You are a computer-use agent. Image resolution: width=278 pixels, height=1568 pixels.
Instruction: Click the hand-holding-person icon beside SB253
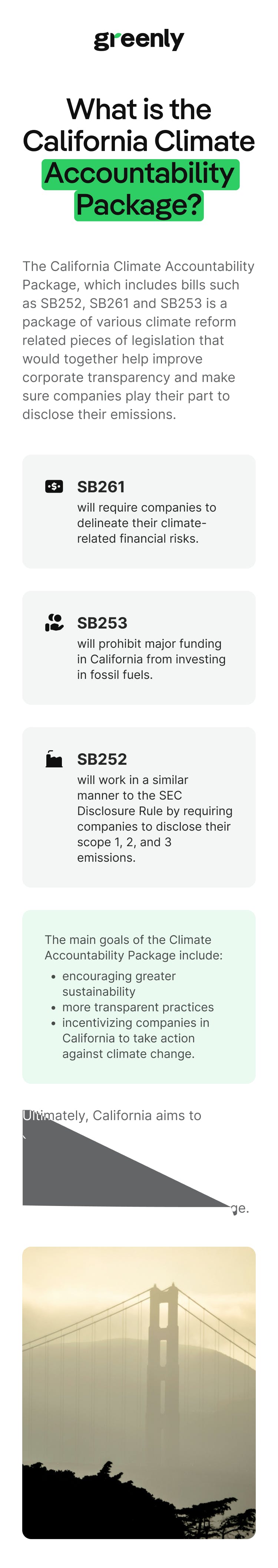click(54, 622)
